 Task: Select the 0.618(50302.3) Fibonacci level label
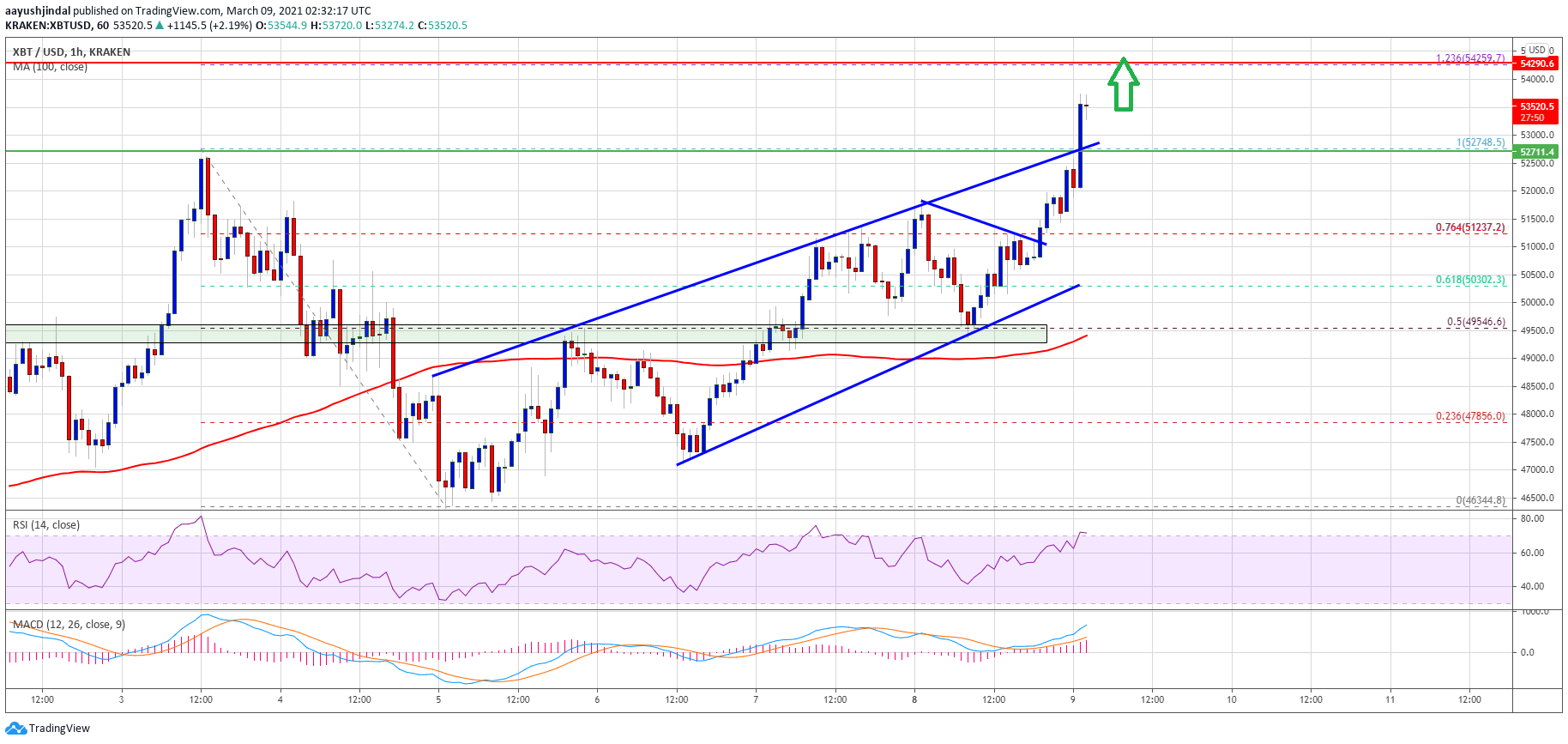coord(1470,280)
